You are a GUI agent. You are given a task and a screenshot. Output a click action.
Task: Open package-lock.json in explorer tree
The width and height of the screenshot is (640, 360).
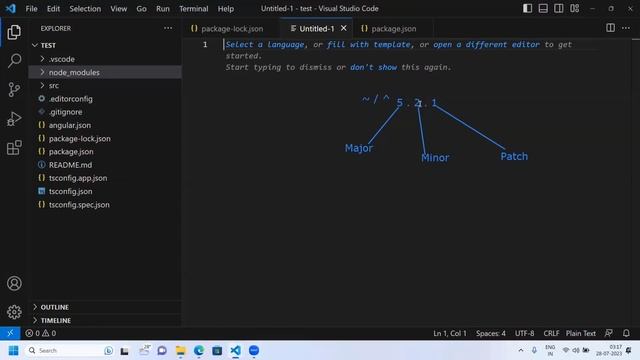click(105, 138)
